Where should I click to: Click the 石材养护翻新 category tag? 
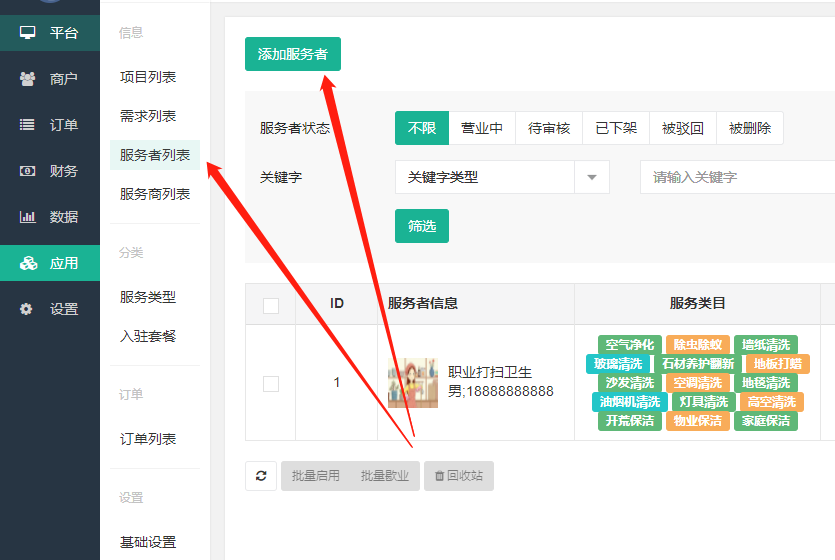pos(698,364)
